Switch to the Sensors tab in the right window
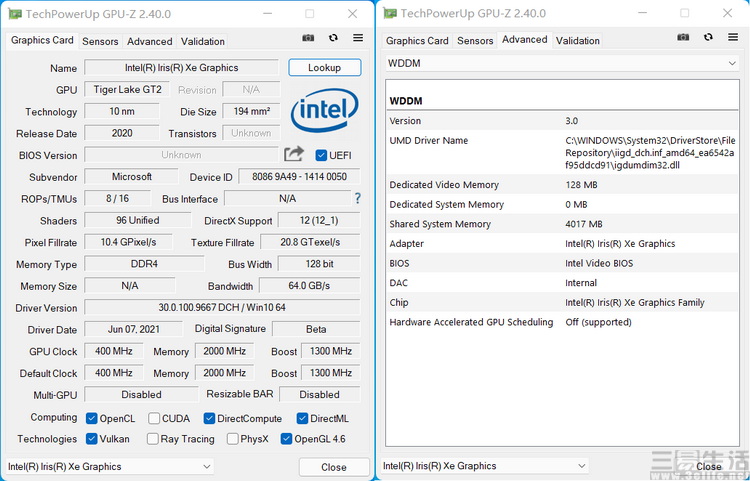Image resolution: width=750 pixels, height=481 pixels. [475, 41]
